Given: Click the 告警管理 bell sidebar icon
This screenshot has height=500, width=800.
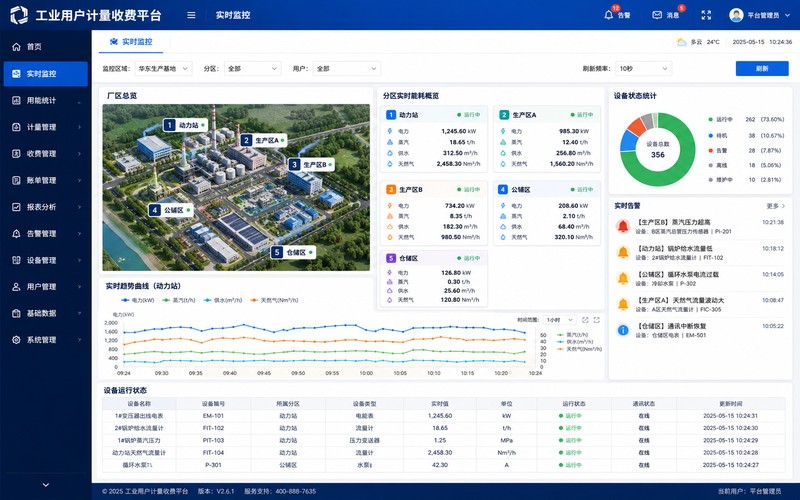Looking at the screenshot, I should pos(16,234).
